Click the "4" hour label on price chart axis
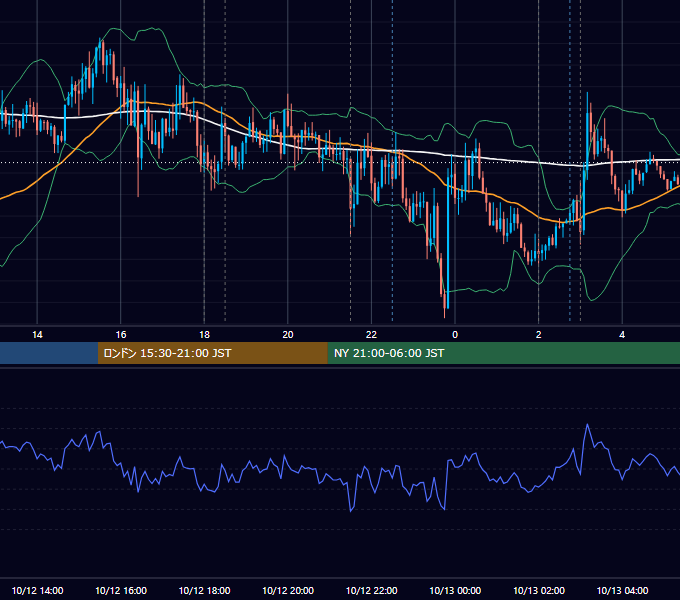Image resolution: width=680 pixels, height=600 pixels. 622,335
